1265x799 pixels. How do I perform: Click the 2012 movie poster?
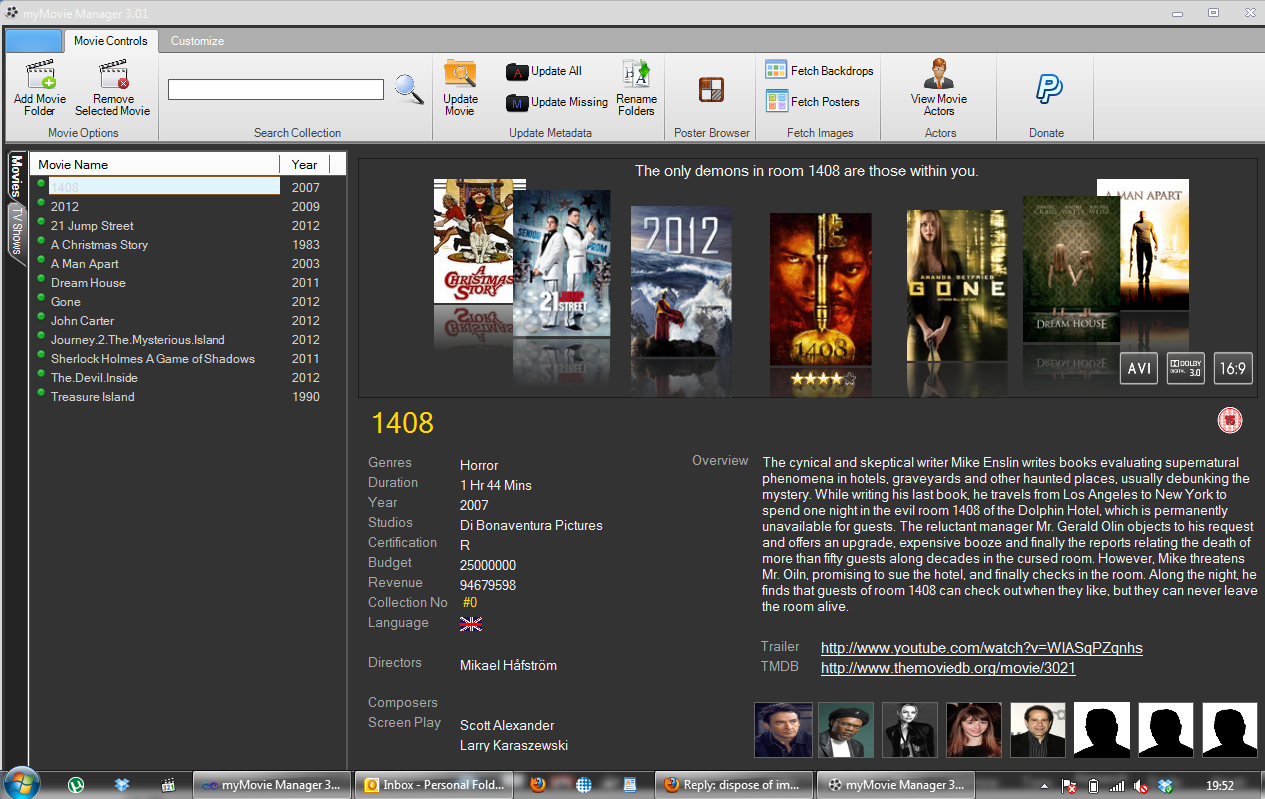[681, 282]
